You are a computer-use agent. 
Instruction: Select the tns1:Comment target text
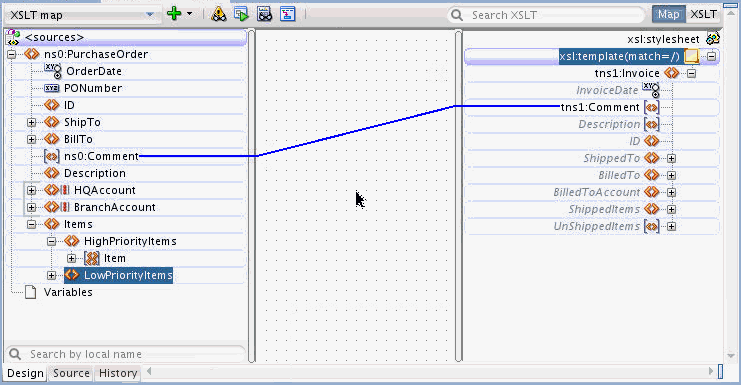[x=600, y=107]
